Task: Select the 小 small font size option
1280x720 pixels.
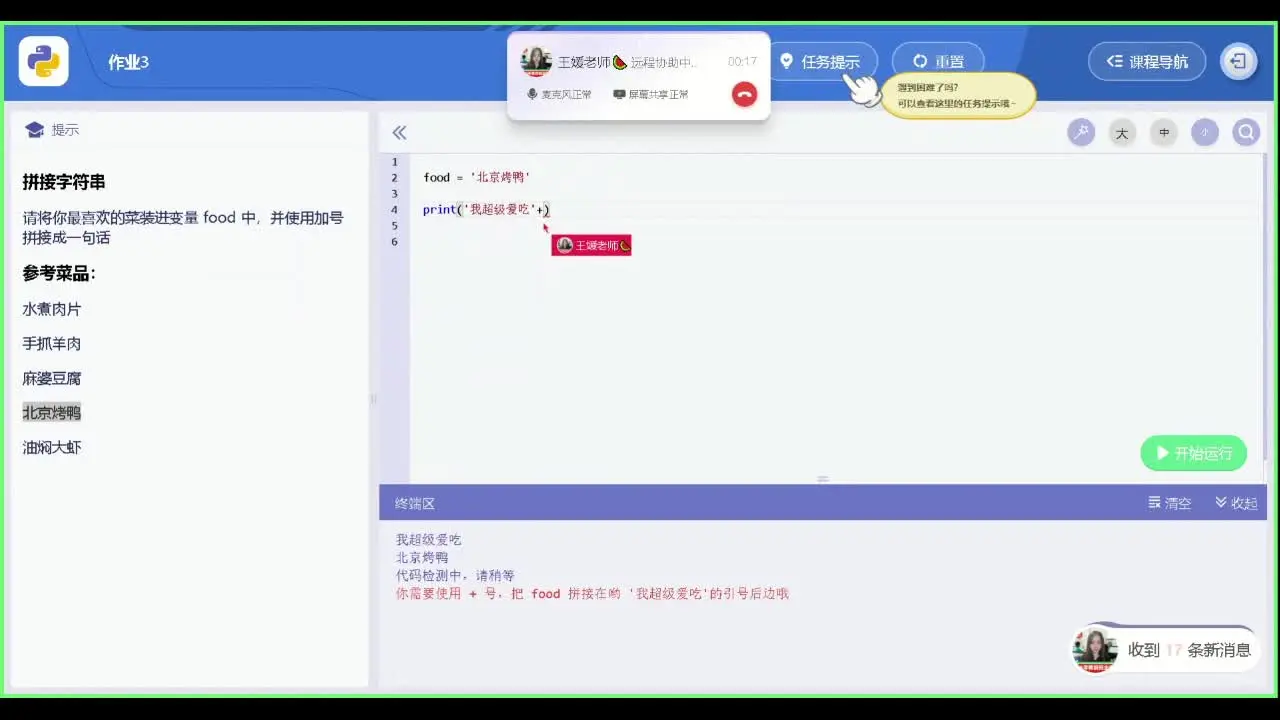Action: coord(1204,132)
